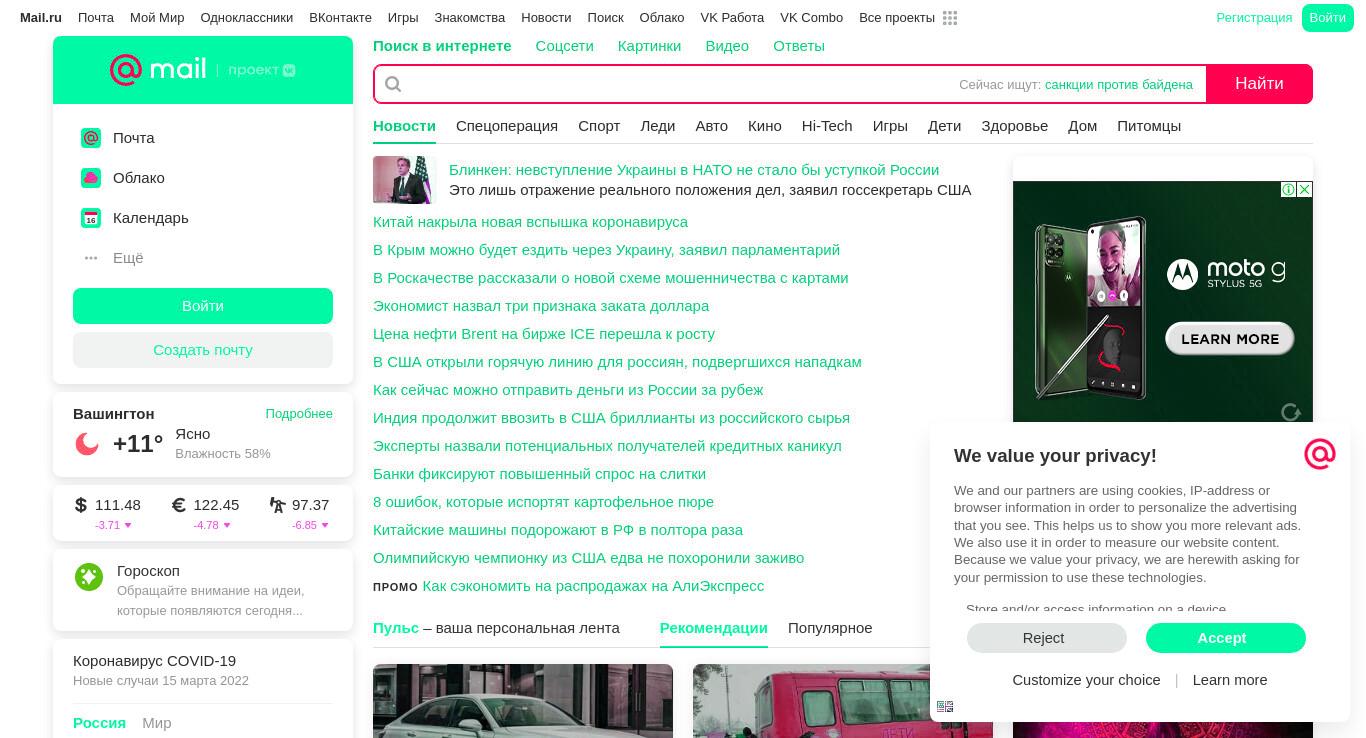Click the small icon at privacy popup bottom-left
Viewport: 1366px width, 738px height.
coord(945,706)
